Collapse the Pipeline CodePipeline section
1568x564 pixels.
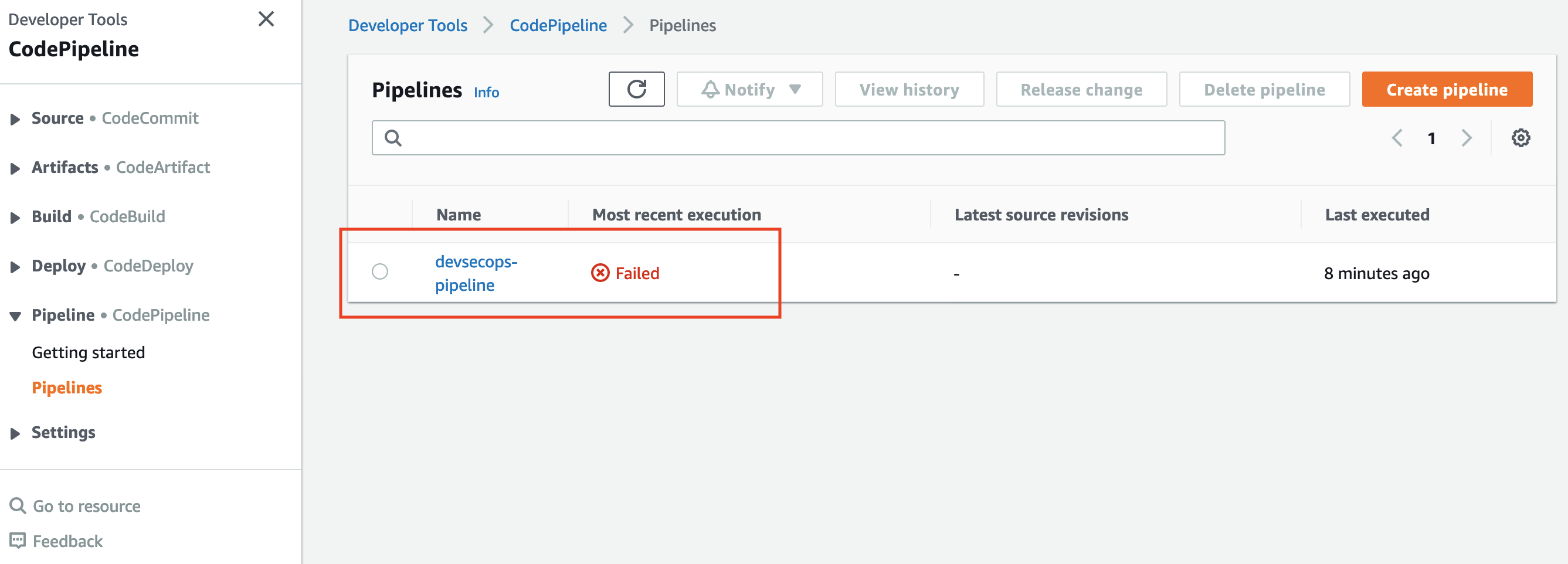pos(15,317)
